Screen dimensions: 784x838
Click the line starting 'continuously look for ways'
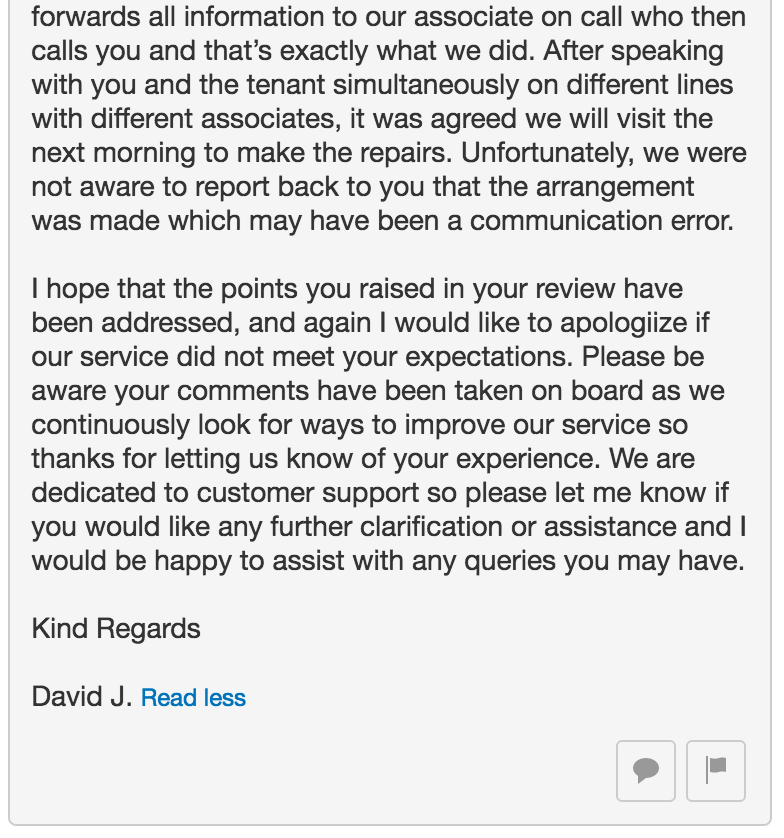(x=359, y=425)
